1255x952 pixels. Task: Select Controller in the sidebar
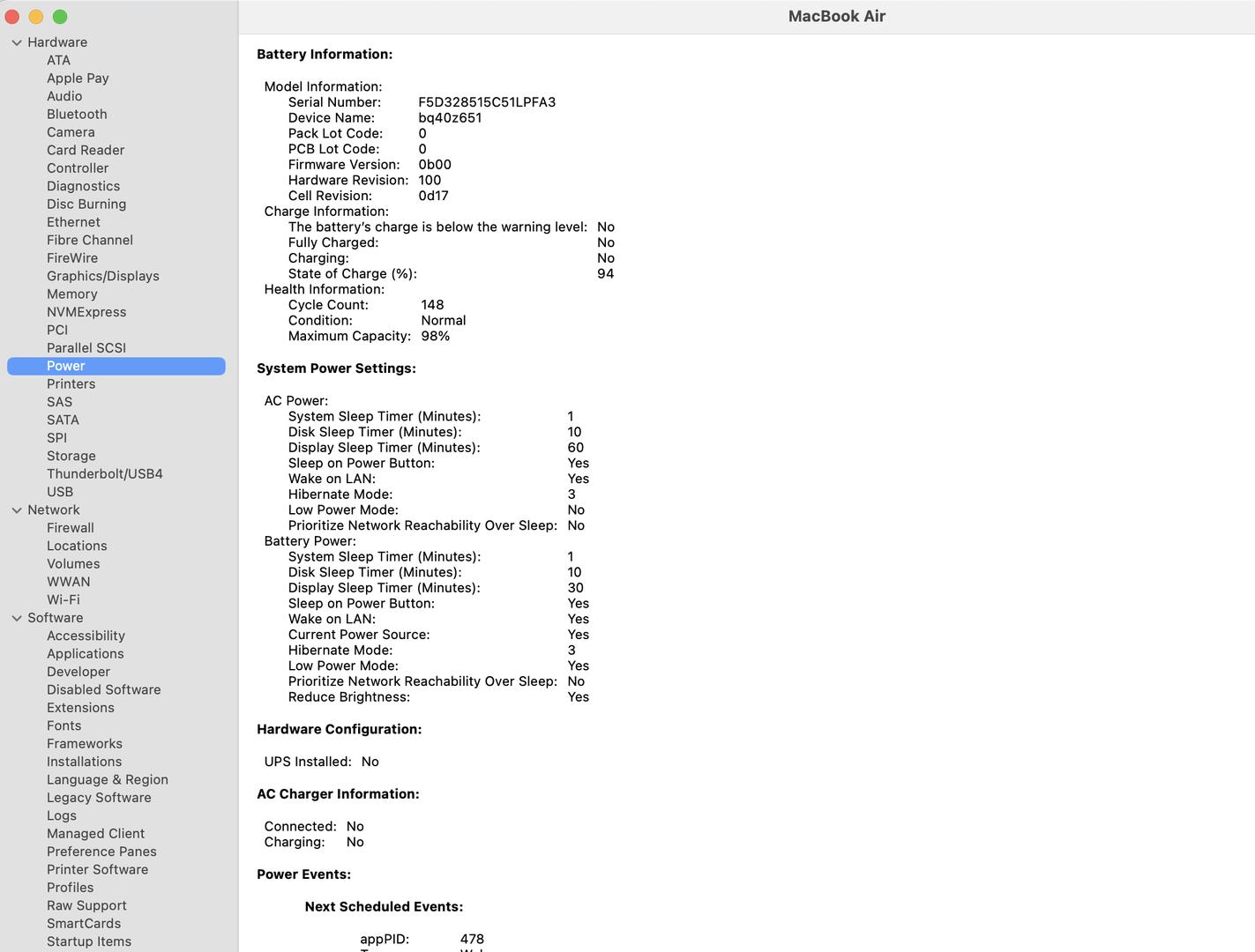78,168
